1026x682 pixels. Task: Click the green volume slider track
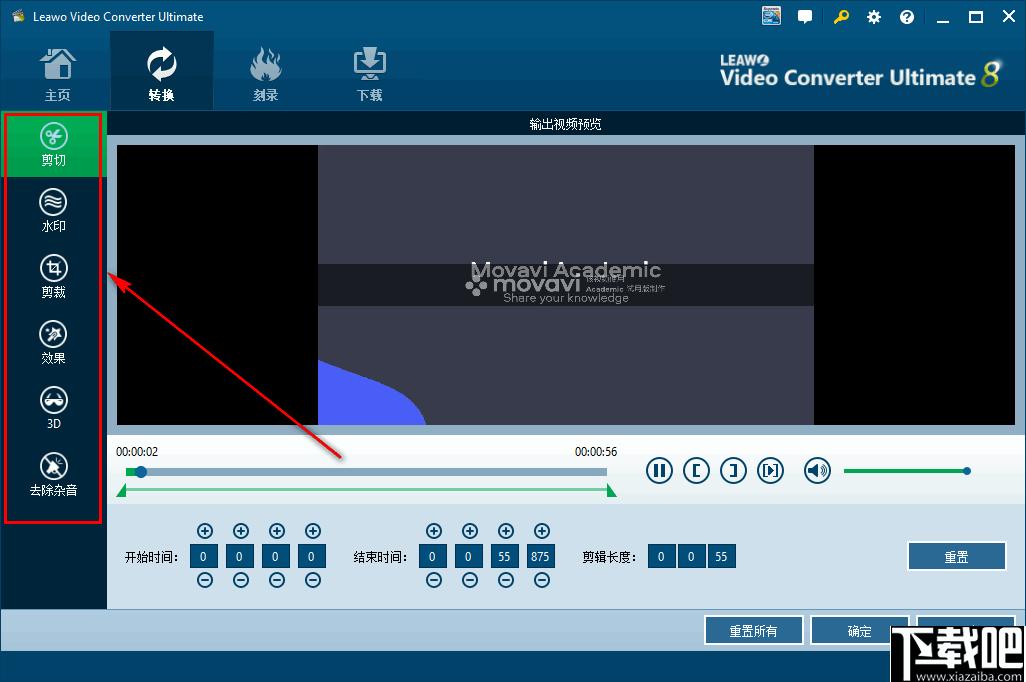tap(906, 471)
